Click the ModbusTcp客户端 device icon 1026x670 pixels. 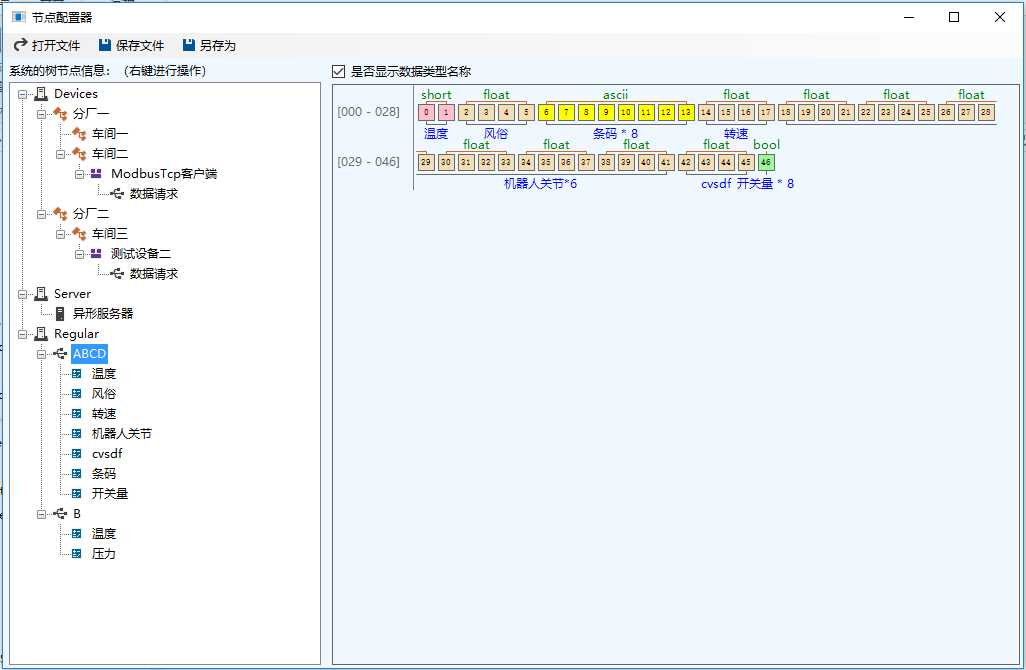[x=96, y=173]
